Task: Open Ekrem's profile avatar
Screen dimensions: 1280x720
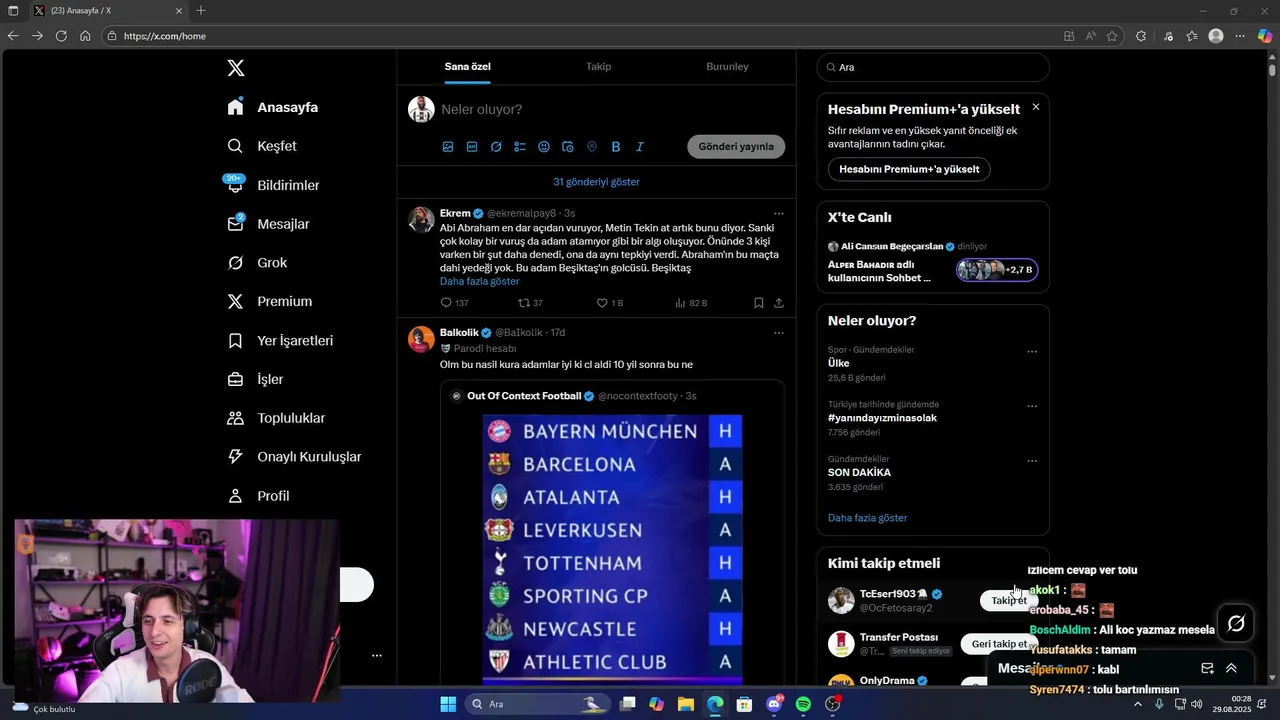Action: (x=421, y=220)
